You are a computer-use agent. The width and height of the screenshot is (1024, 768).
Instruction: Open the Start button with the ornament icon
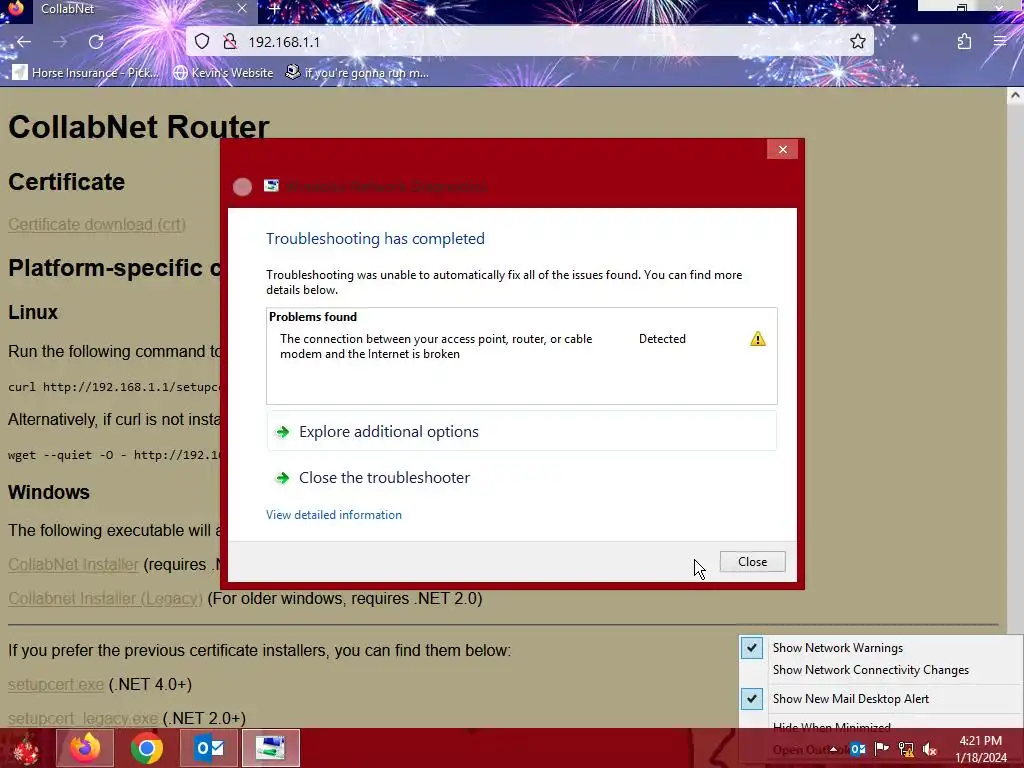[x=25, y=748]
